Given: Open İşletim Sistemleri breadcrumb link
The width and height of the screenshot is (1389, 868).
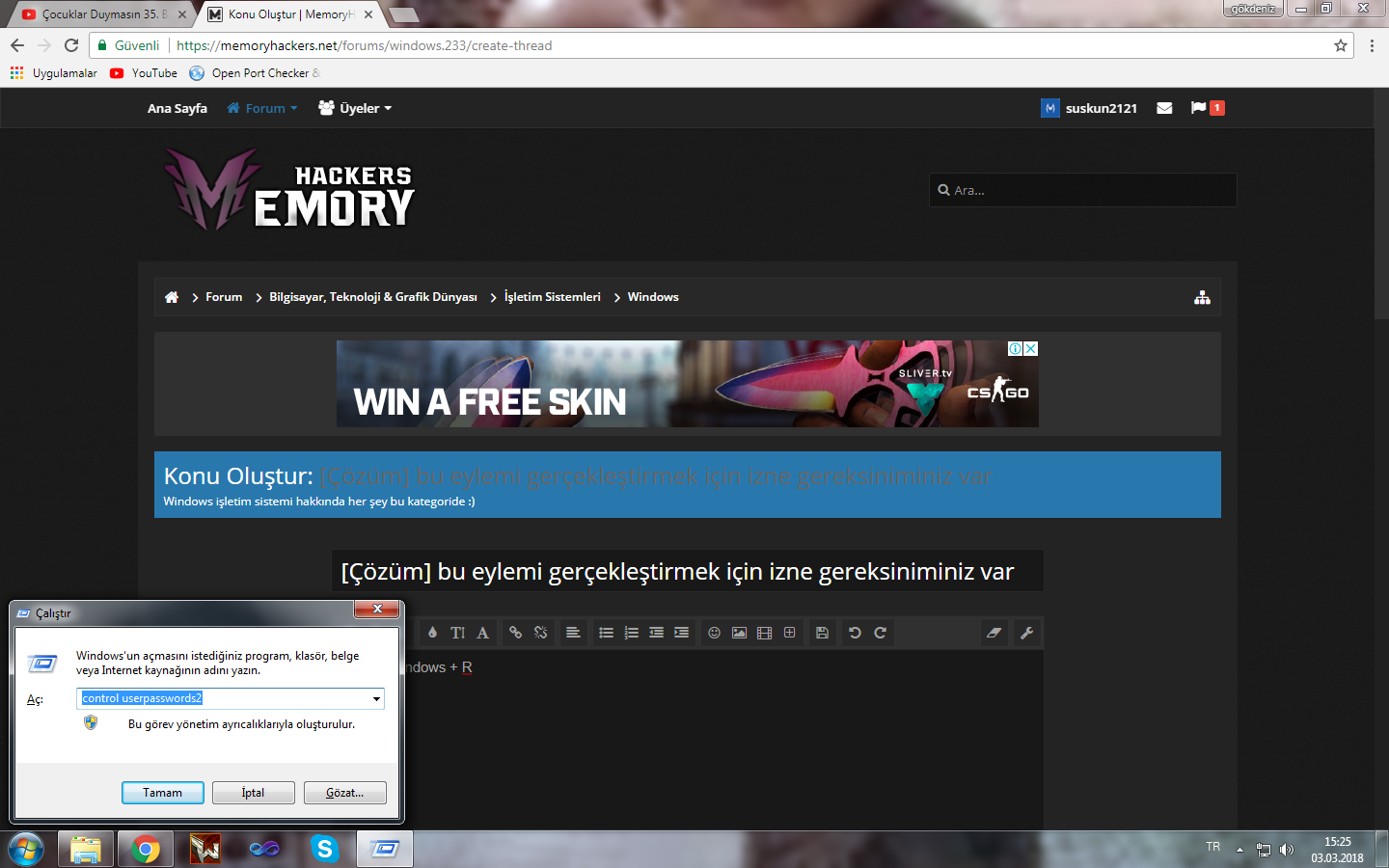Looking at the screenshot, I should pos(553,297).
